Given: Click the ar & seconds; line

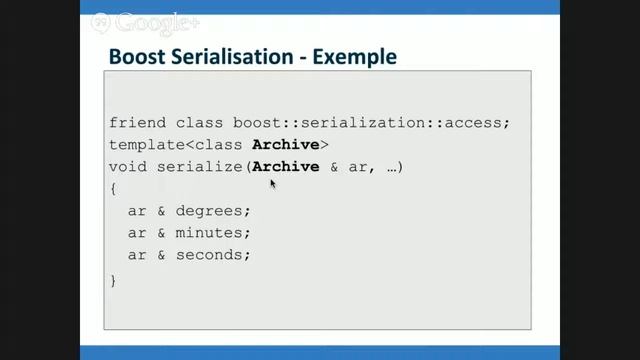Looking at the screenshot, I should pyautogui.click(x=189, y=255).
